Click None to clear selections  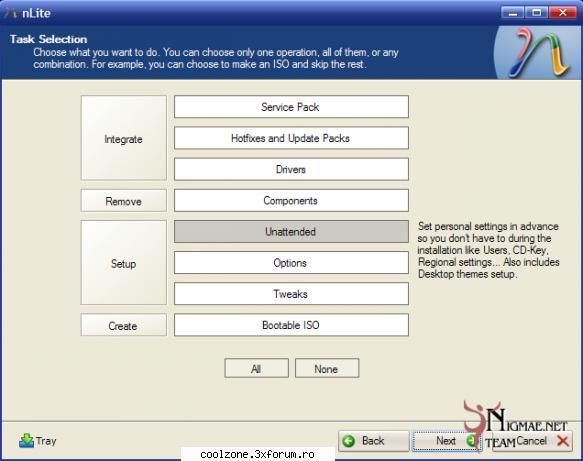[x=327, y=369]
